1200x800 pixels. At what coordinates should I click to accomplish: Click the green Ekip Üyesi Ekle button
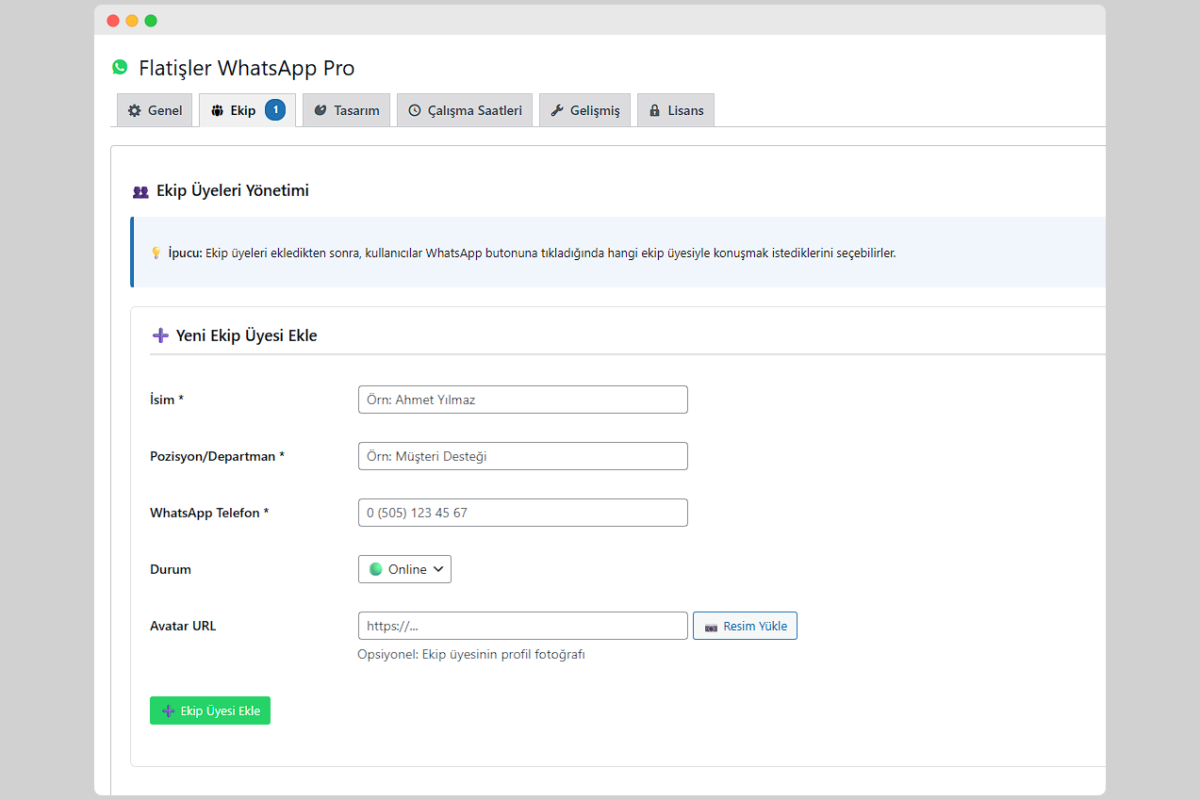[x=210, y=710]
